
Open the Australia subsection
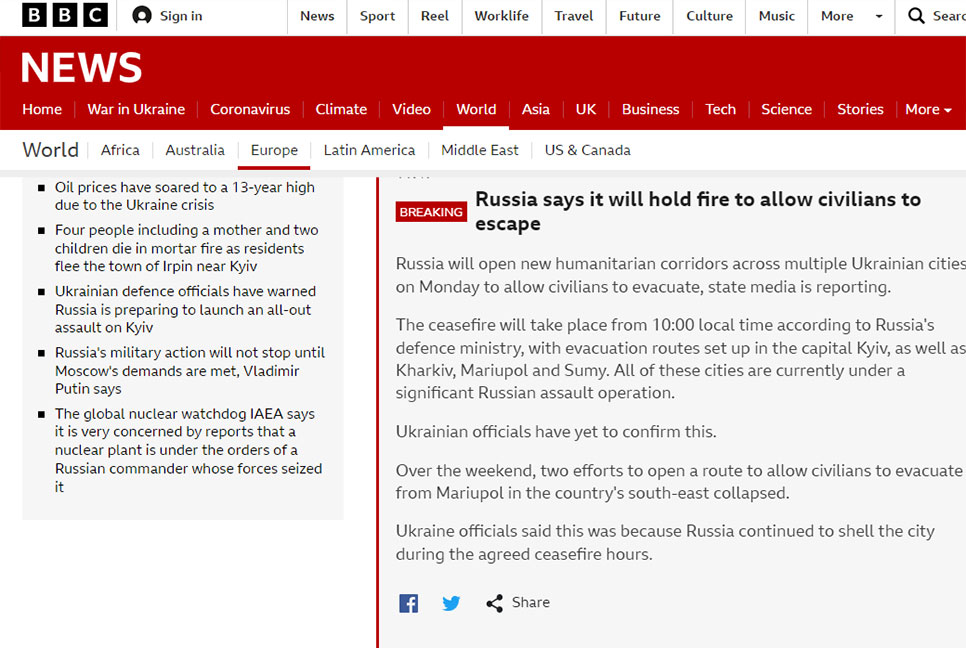point(195,150)
